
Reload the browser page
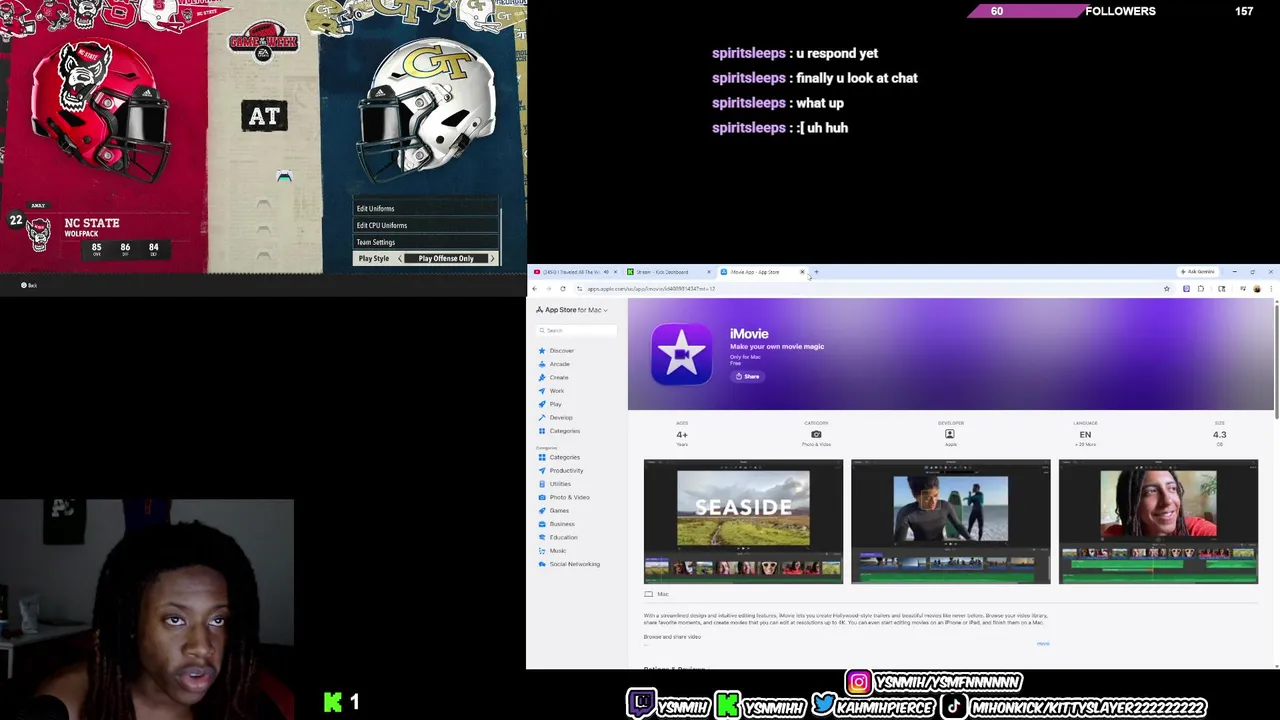[x=562, y=289]
